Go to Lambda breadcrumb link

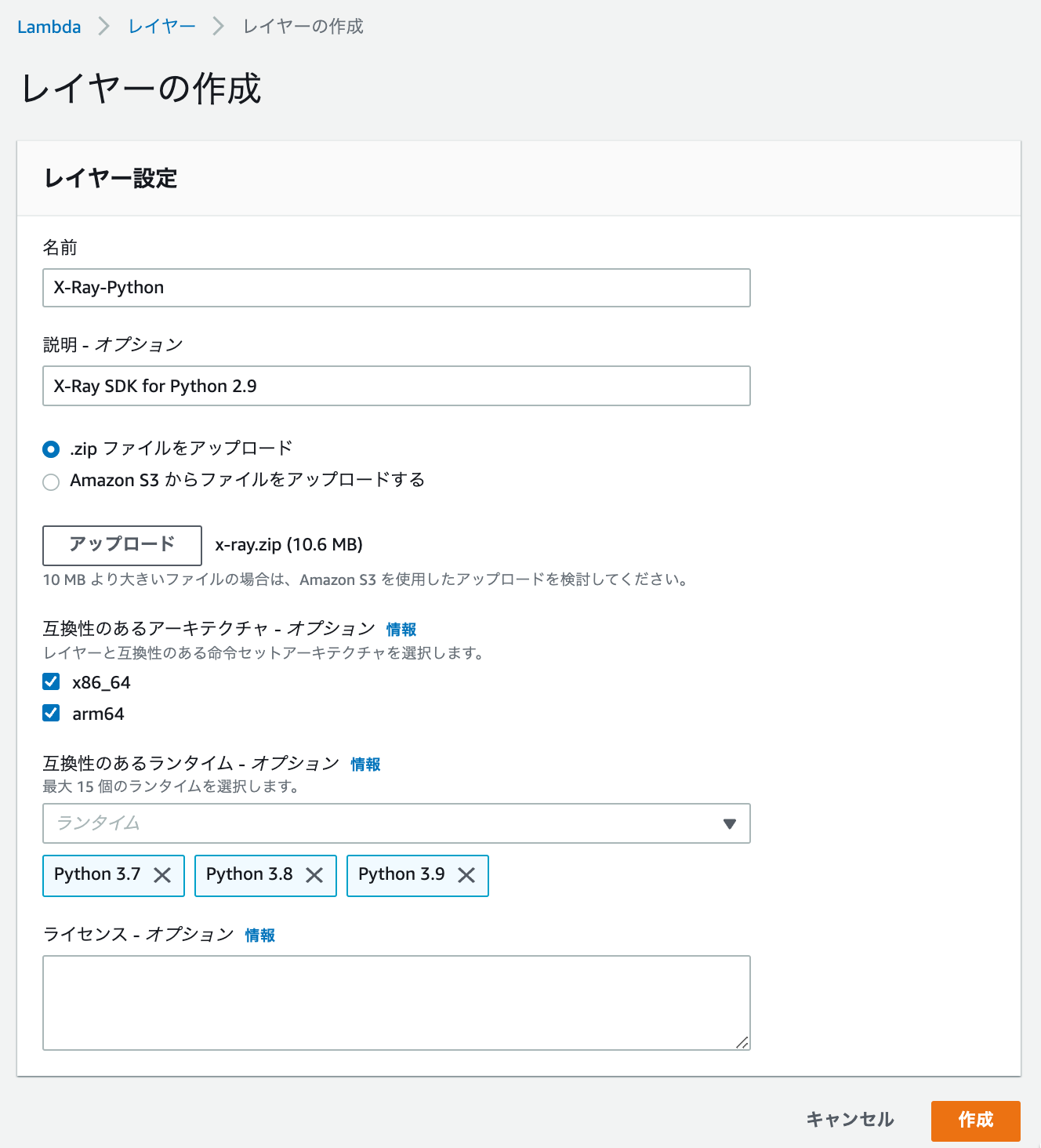click(49, 27)
